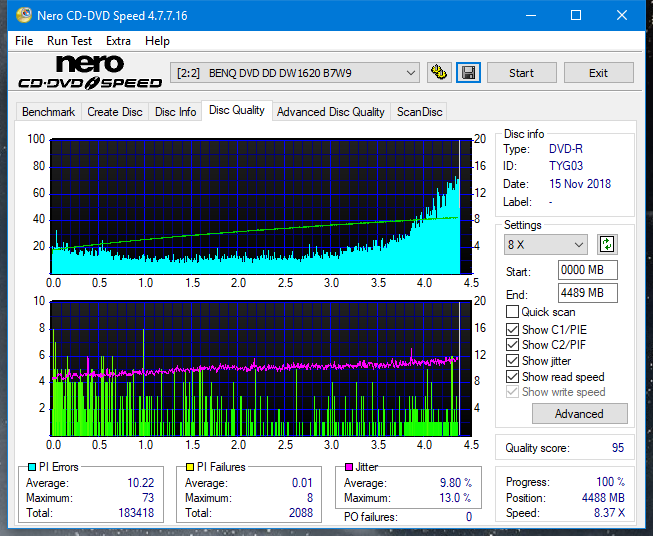Click the greyed Show write speed checkbox

coord(512,392)
